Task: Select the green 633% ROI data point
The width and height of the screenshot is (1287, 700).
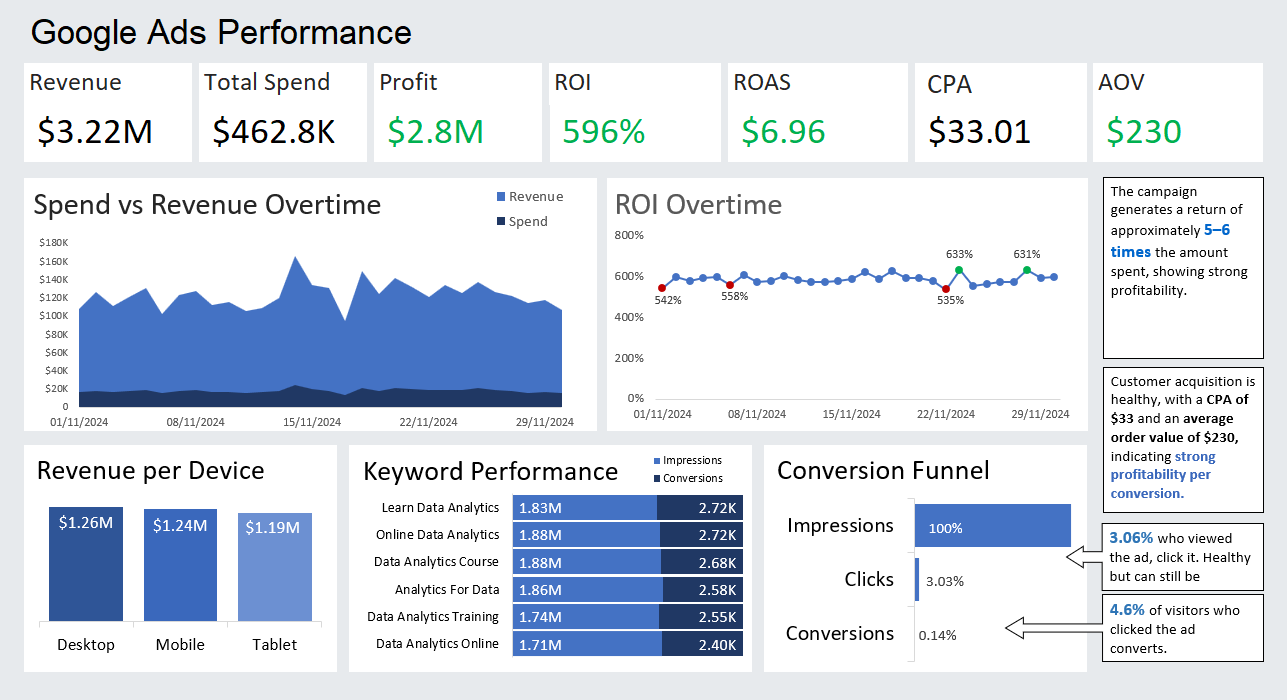Action: (x=959, y=269)
